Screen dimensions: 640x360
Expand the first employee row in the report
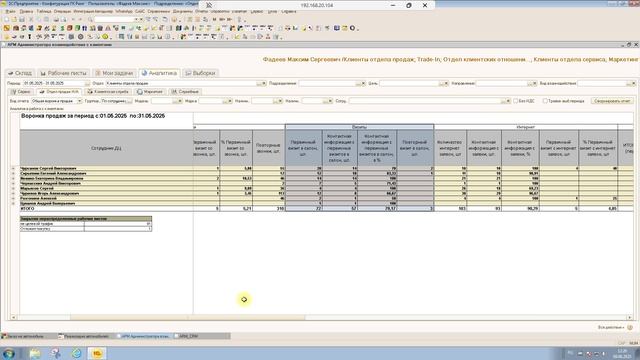(x=13, y=168)
